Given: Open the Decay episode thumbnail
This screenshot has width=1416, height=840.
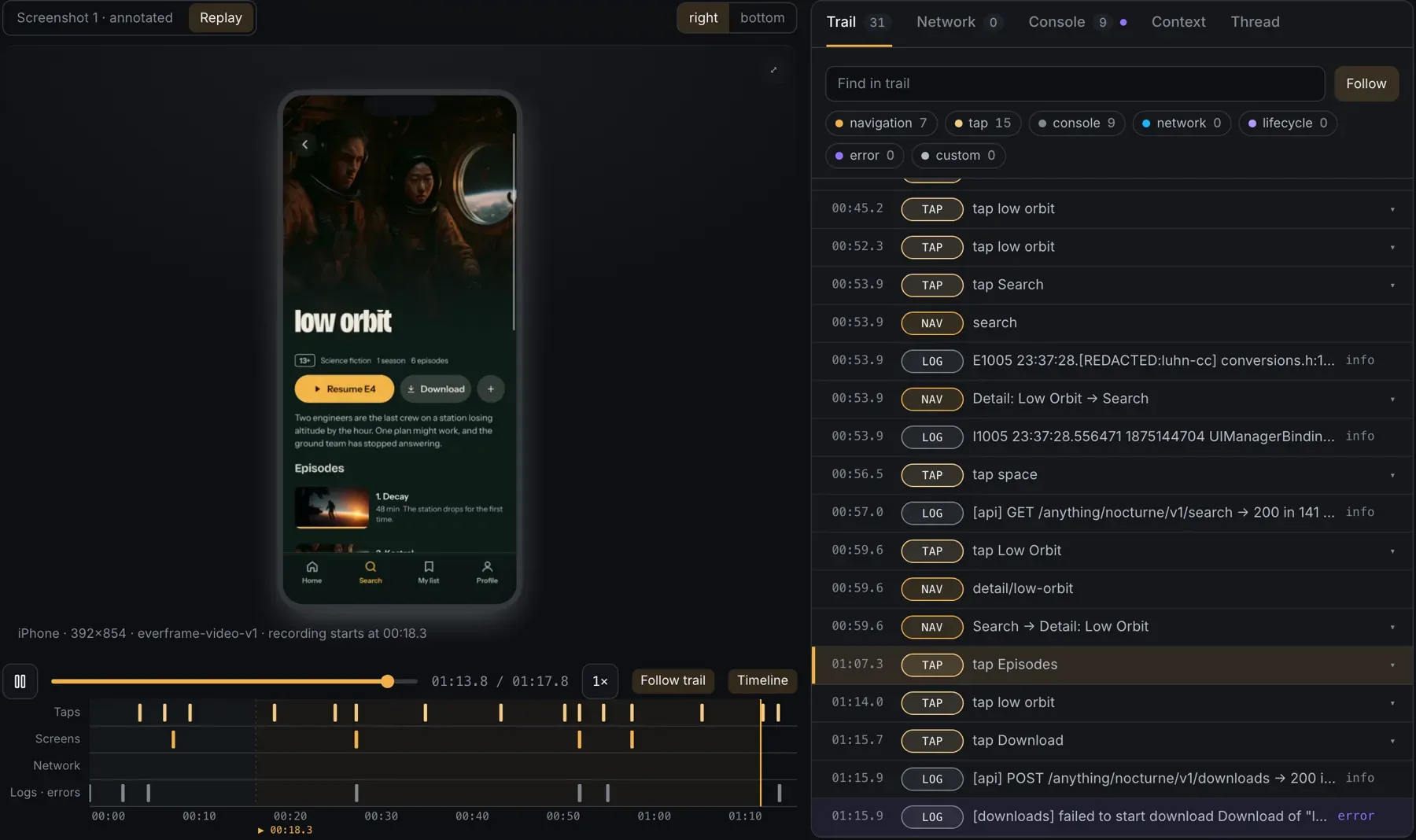Looking at the screenshot, I should [x=331, y=507].
